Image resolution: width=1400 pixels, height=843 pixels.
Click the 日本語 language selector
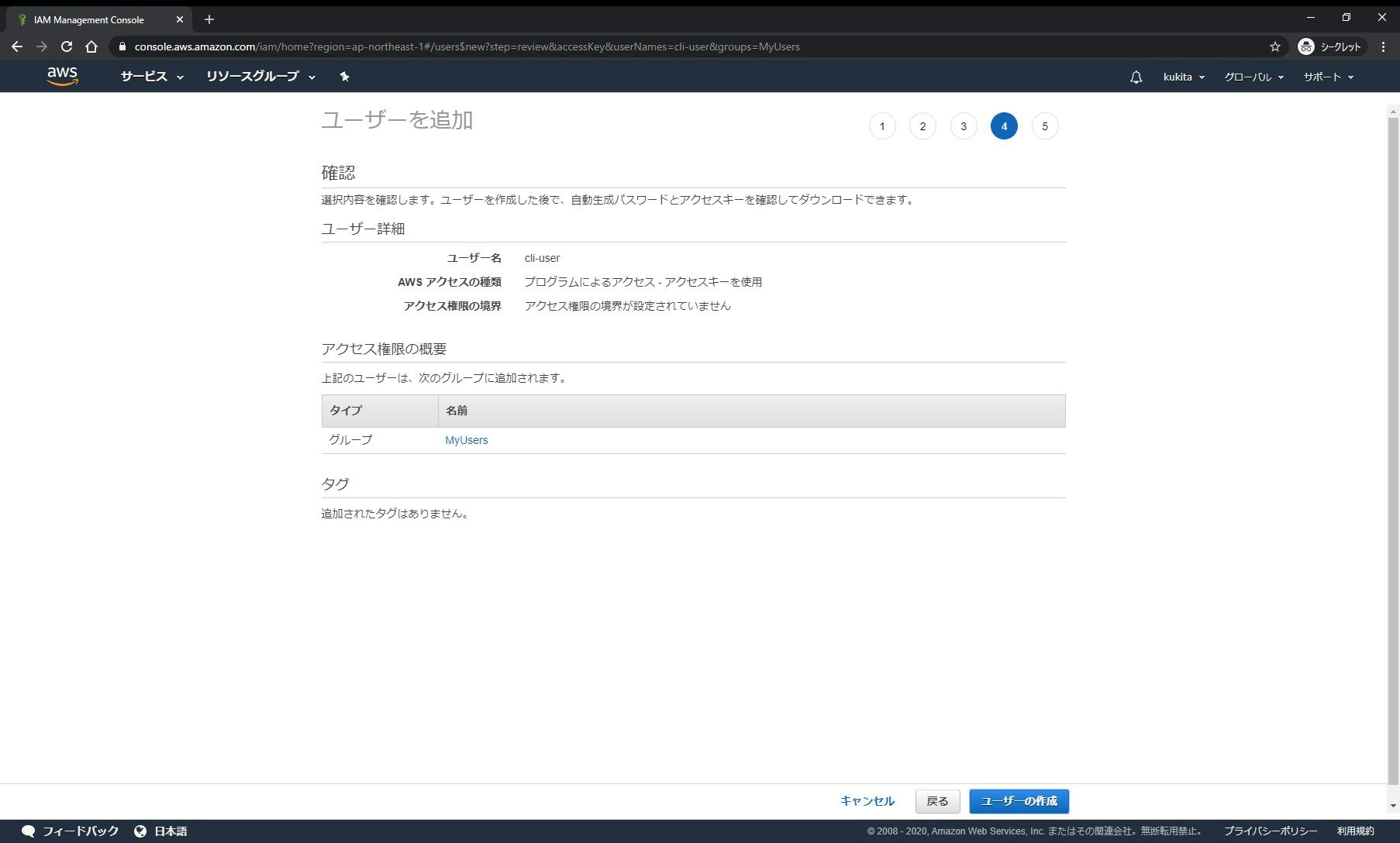tap(171, 831)
